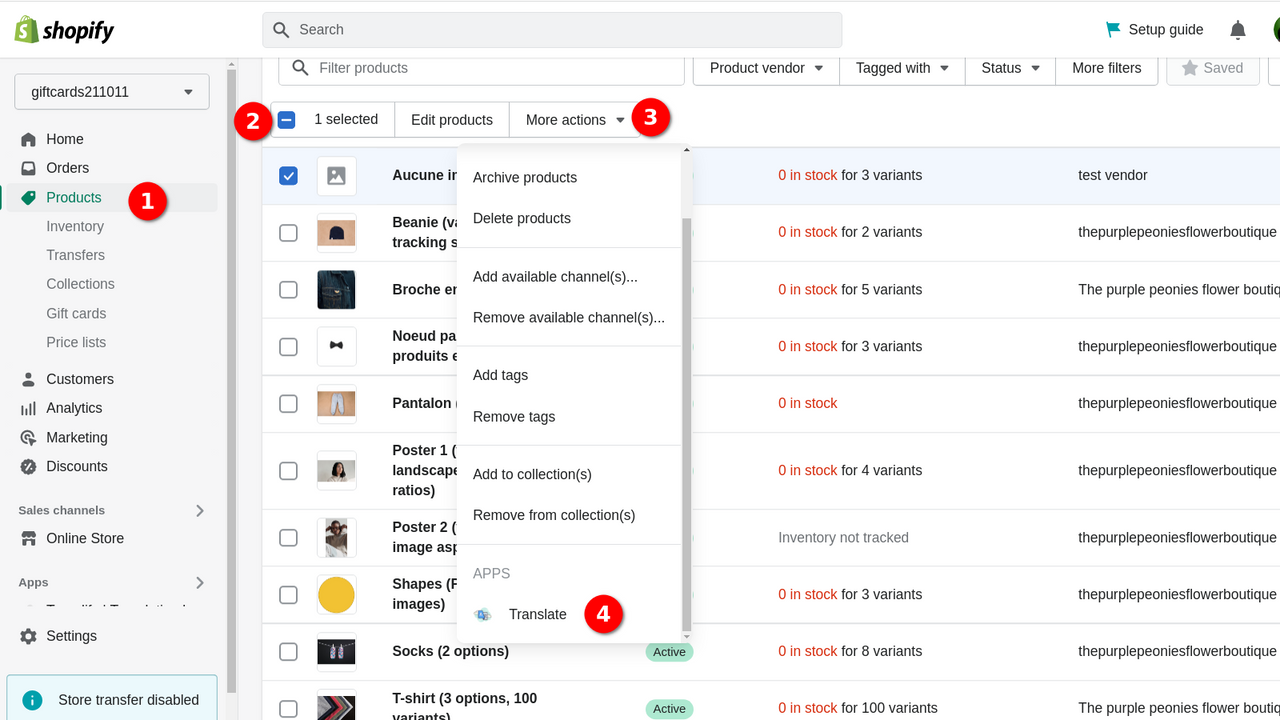
Task: Click the Online Store shop icon
Action: coord(28,538)
